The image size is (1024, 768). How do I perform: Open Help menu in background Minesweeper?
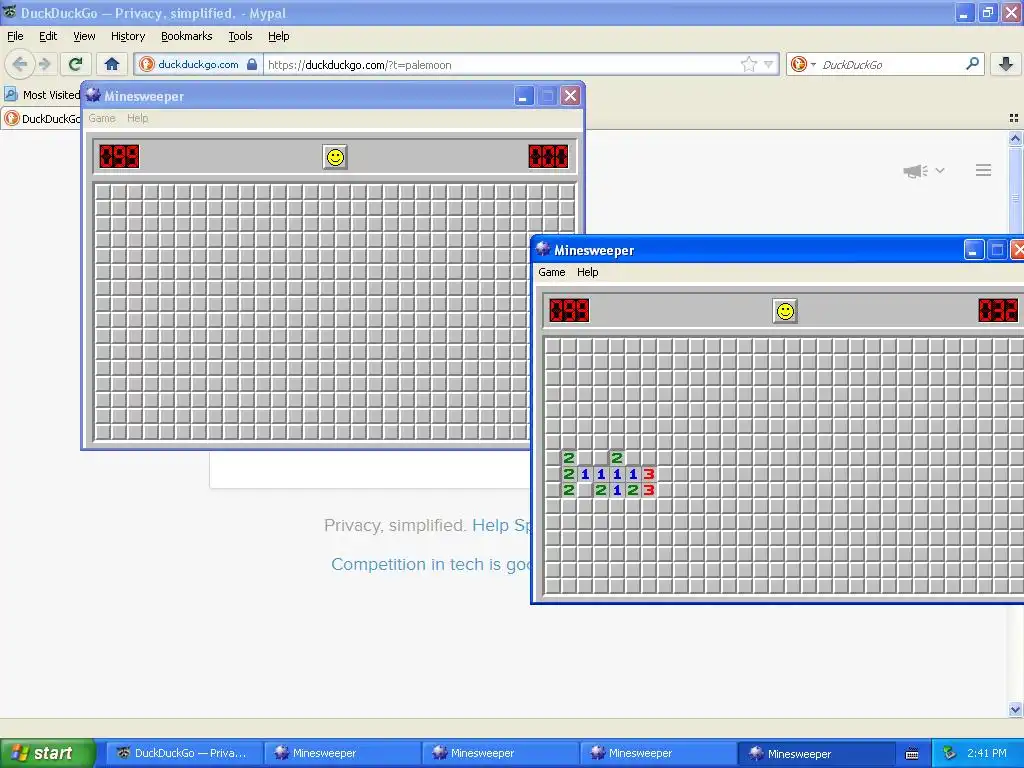point(137,118)
